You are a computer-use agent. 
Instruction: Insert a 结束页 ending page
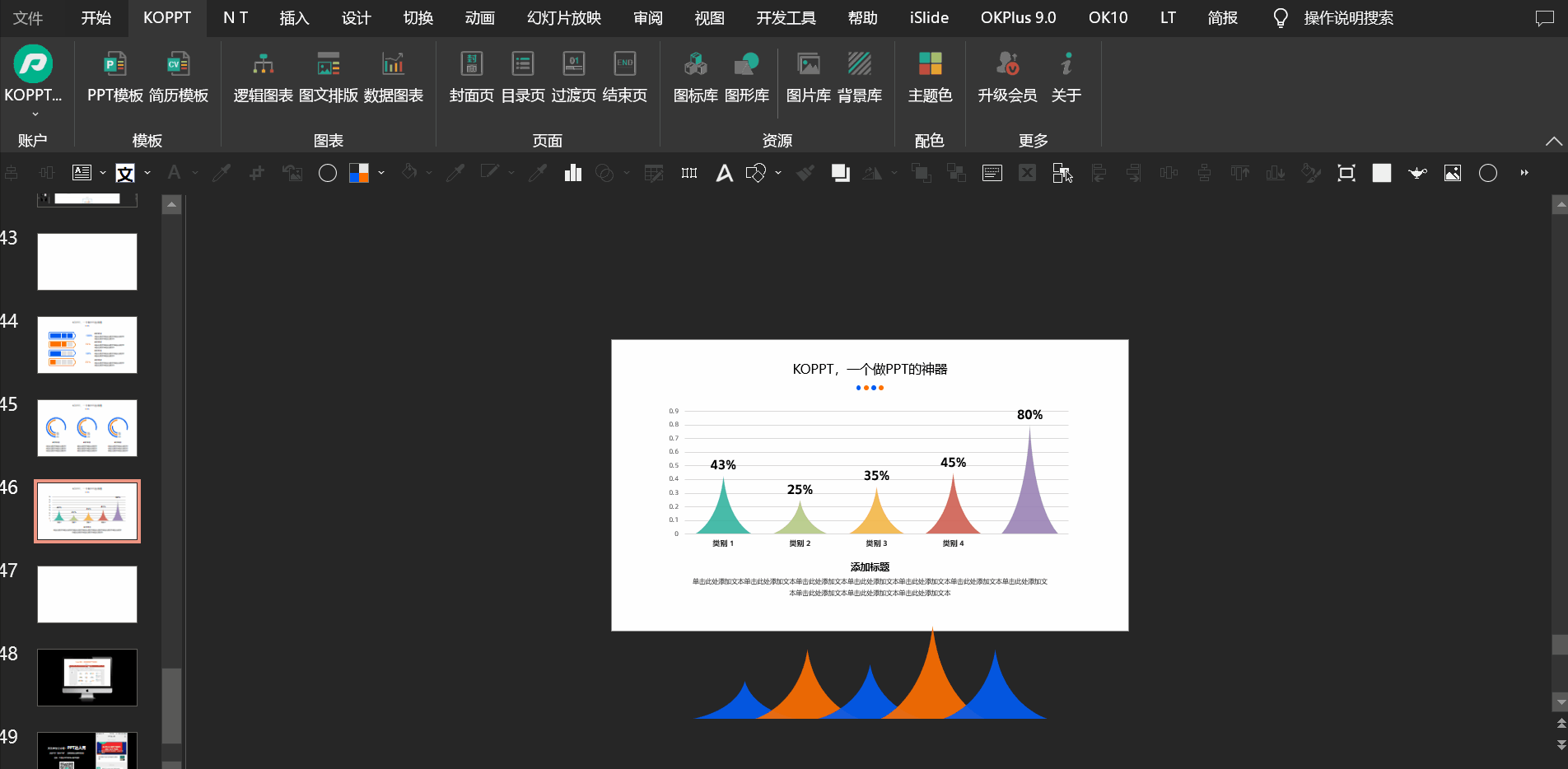click(x=625, y=76)
